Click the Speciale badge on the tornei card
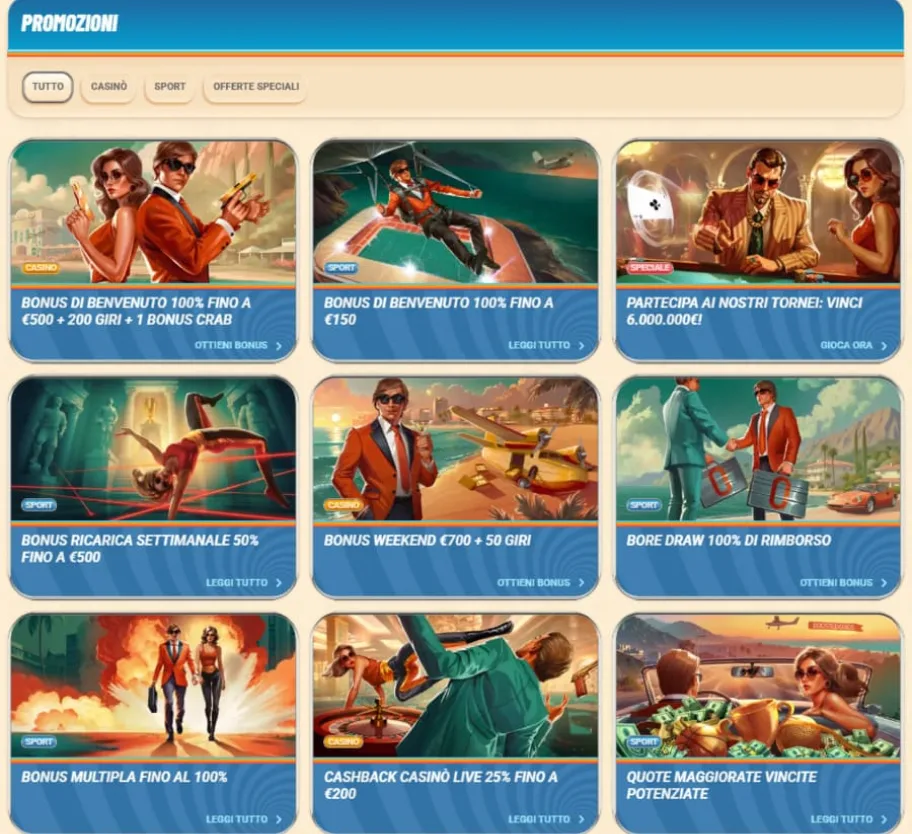The image size is (912, 834). (650, 268)
